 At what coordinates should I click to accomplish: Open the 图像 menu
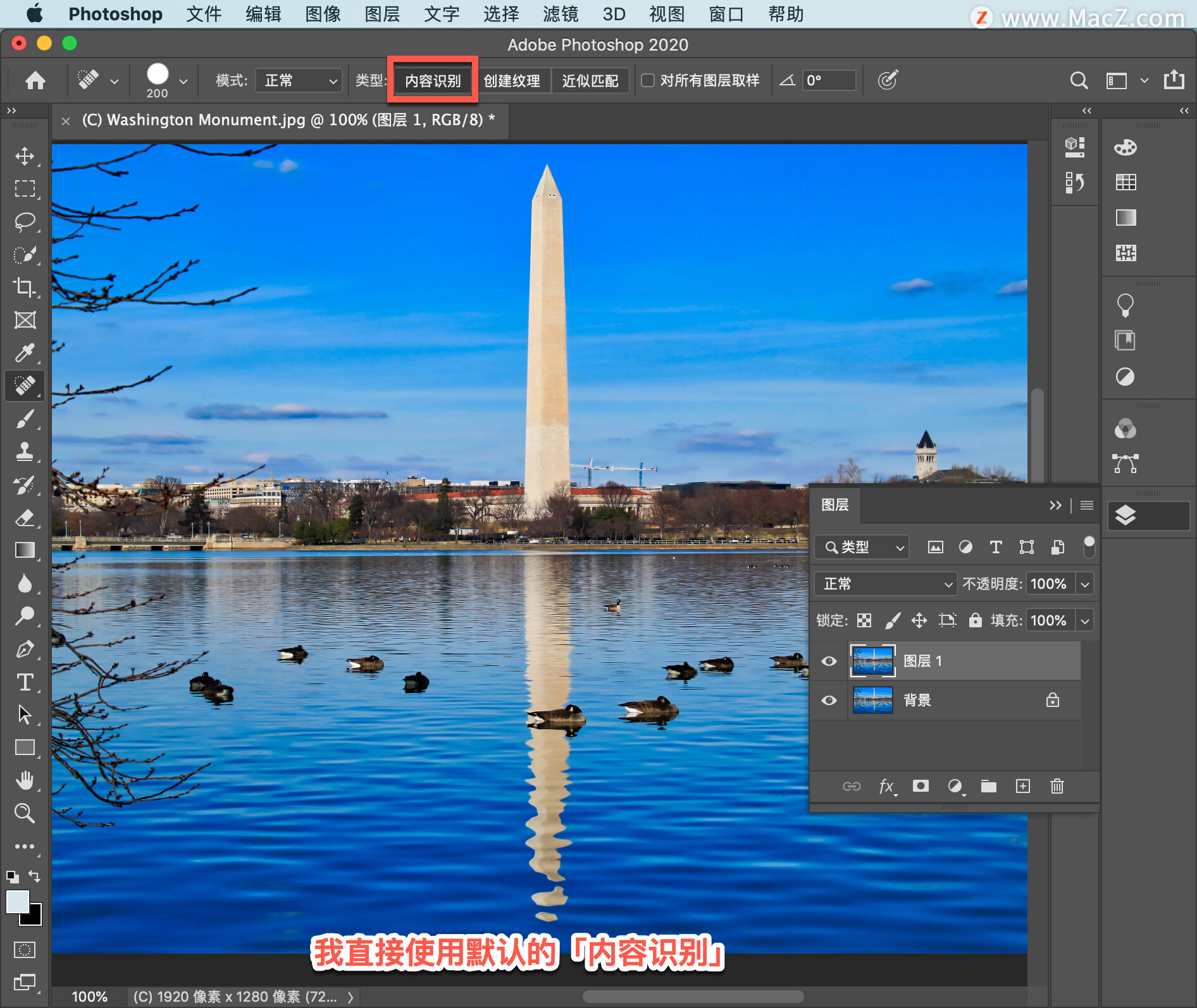tap(323, 14)
